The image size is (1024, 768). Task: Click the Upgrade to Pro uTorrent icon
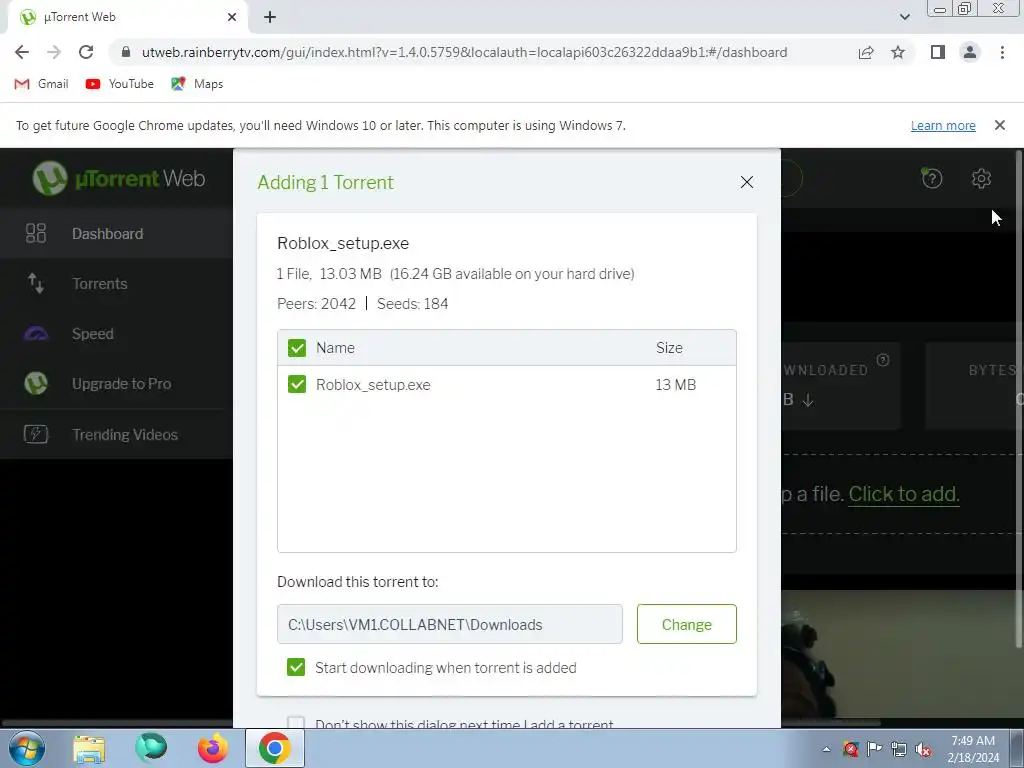click(36, 383)
